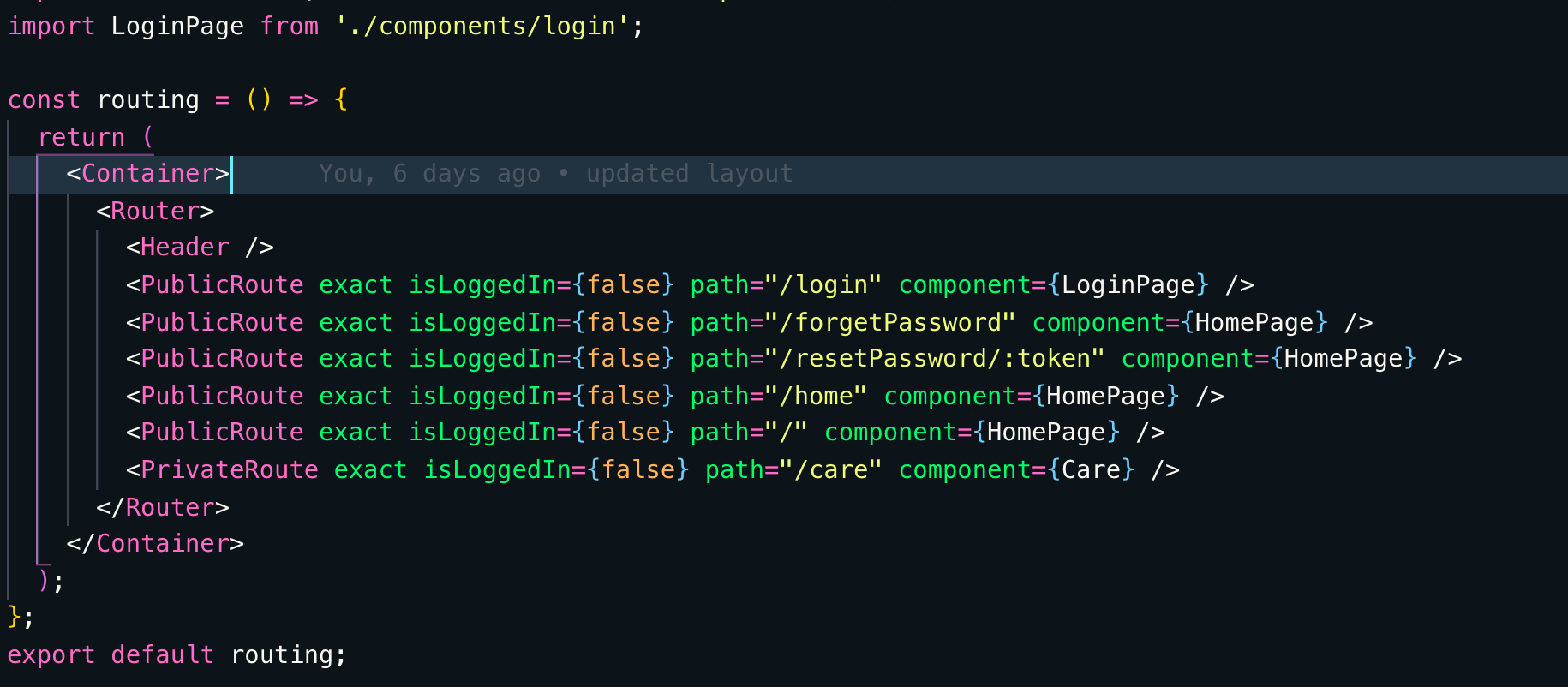Click the "/home" path value
1568x687 pixels.
[x=816, y=396]
